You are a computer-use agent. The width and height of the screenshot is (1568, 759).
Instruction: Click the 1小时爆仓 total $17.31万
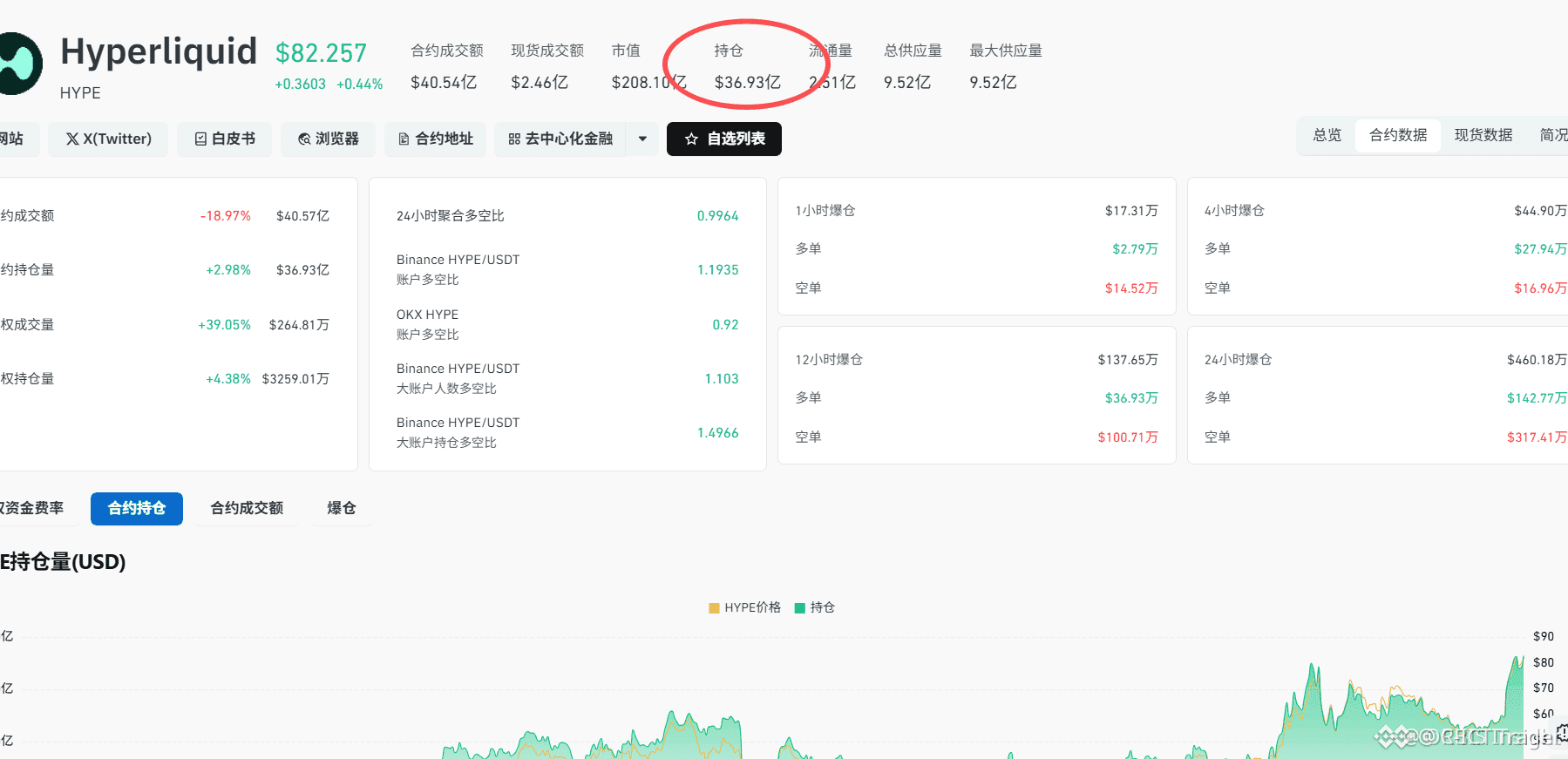(1131, 211)
